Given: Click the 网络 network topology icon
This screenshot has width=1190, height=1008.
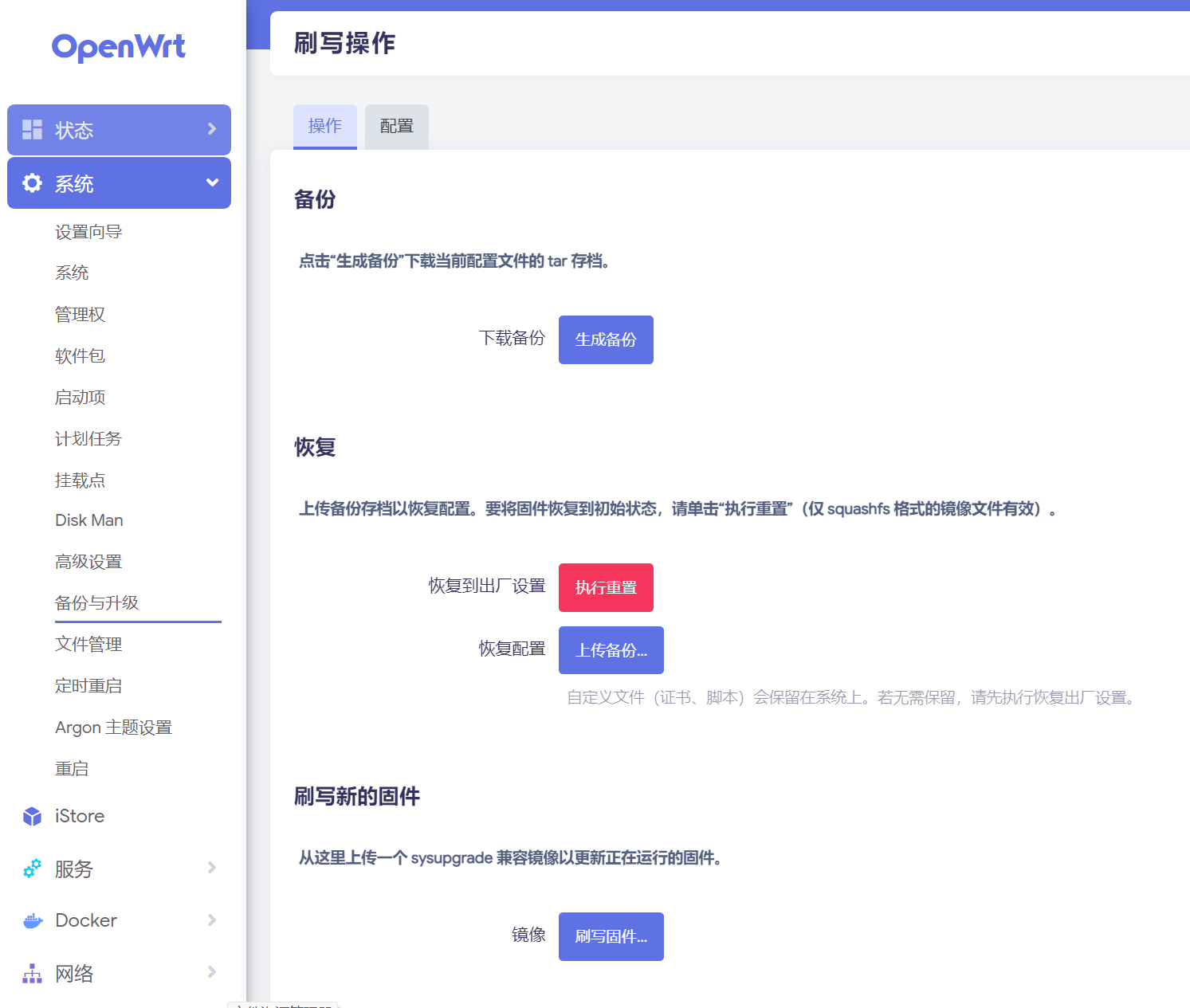Looking at the screenshot, I should (32, 974).
